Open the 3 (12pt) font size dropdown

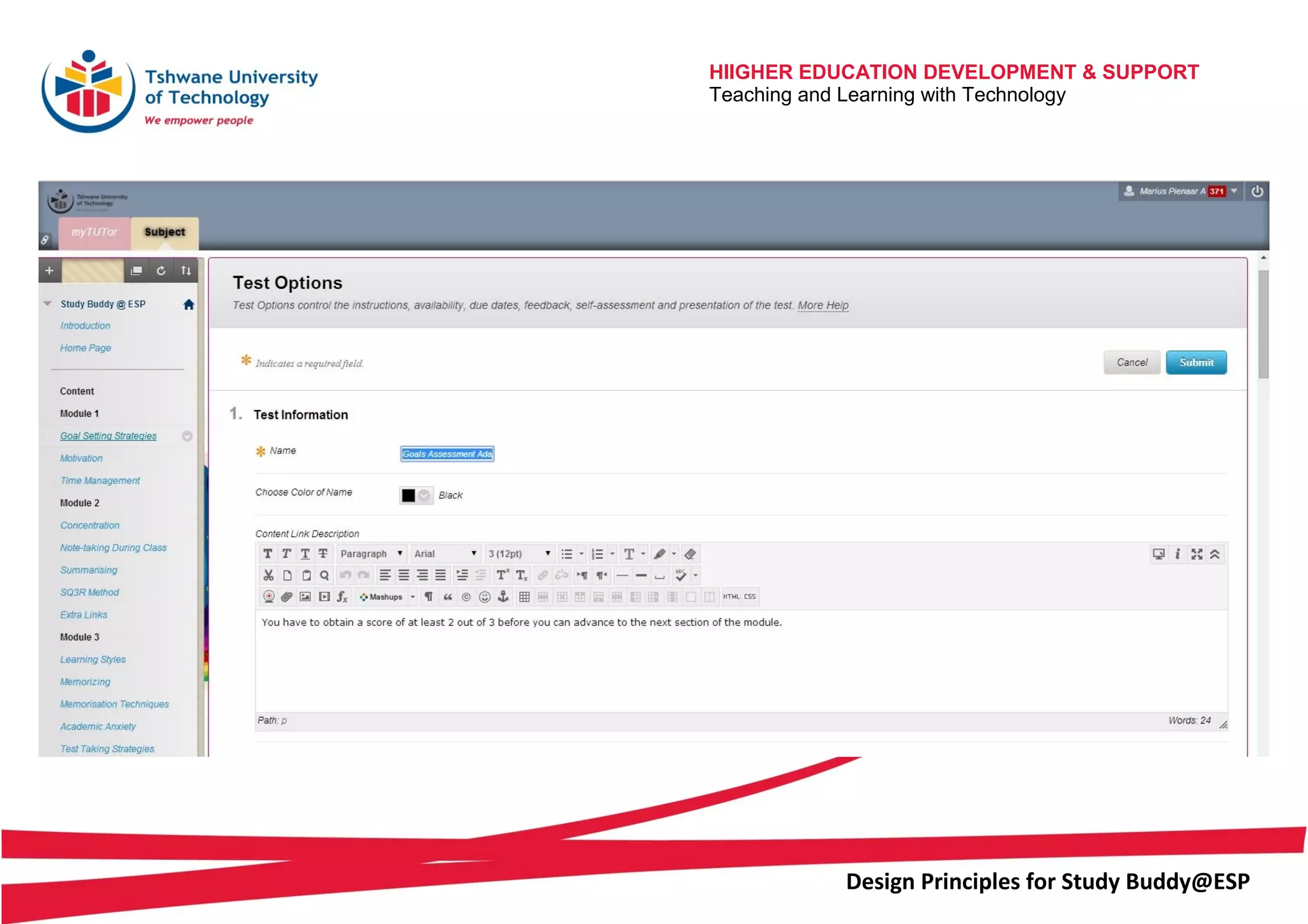519,554
